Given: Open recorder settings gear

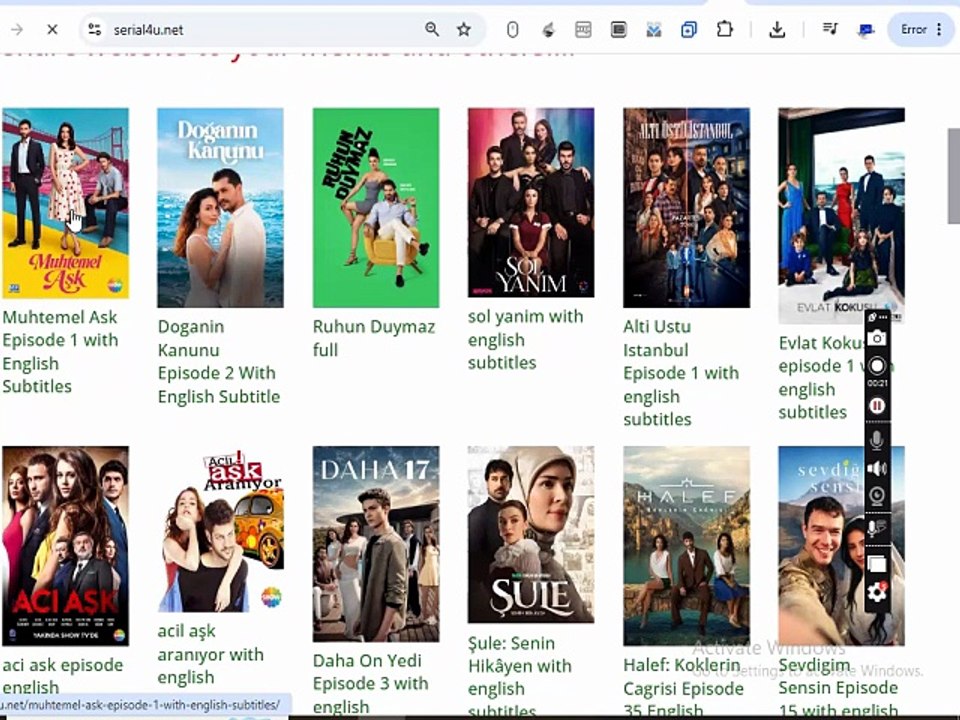Looking at the screenshot, I should pos(877,592).
